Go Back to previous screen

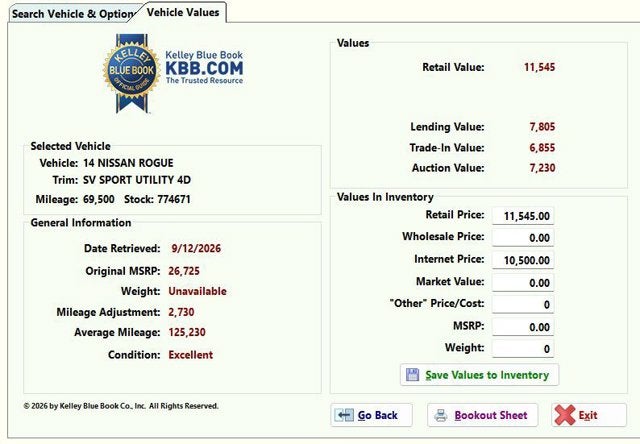tap(371, 415)
